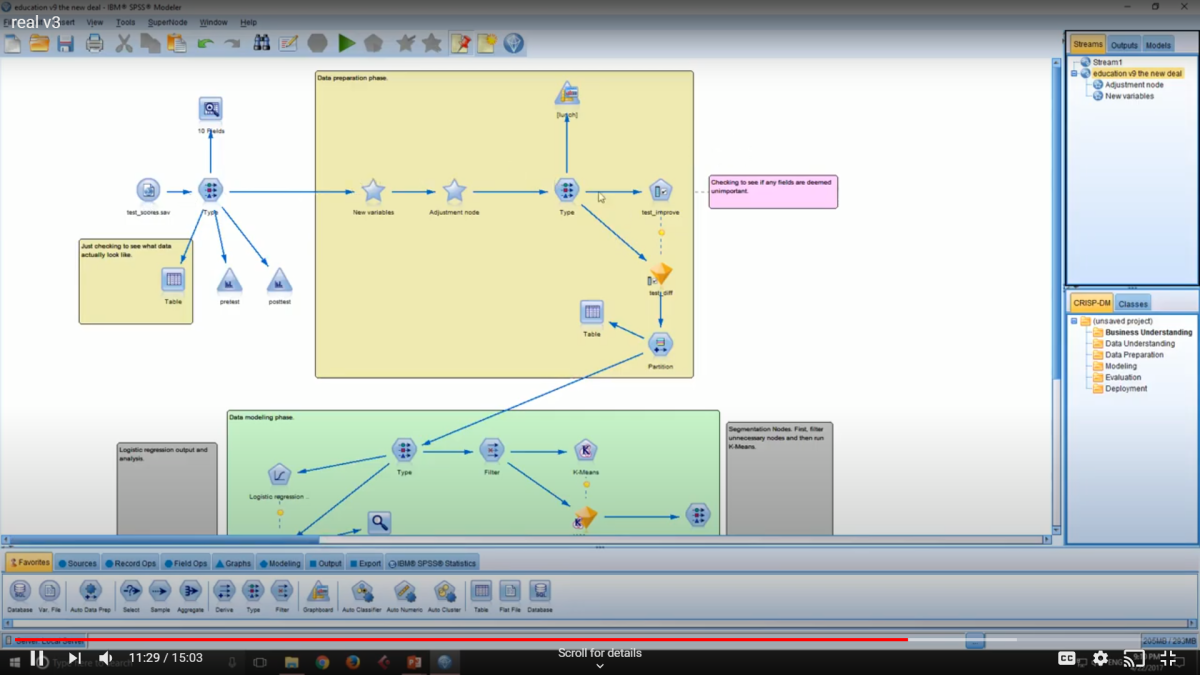Screen dimensions: 1200x675
Task: Switch to the Outputs manager tab
Action: point(1124,45)
